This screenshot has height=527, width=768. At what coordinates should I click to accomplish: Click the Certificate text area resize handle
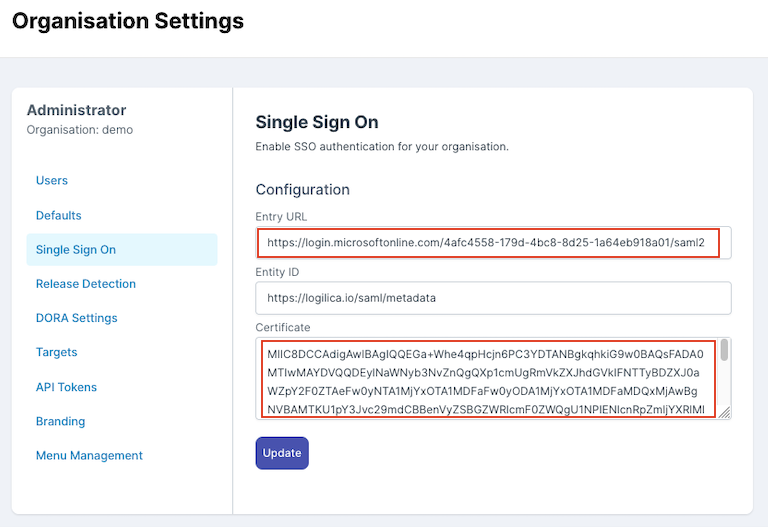pos(726,413)
